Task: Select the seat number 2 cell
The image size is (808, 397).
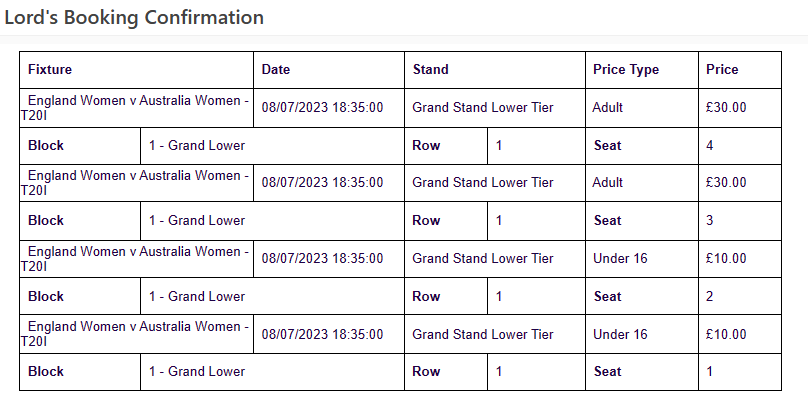Action: 739,296
